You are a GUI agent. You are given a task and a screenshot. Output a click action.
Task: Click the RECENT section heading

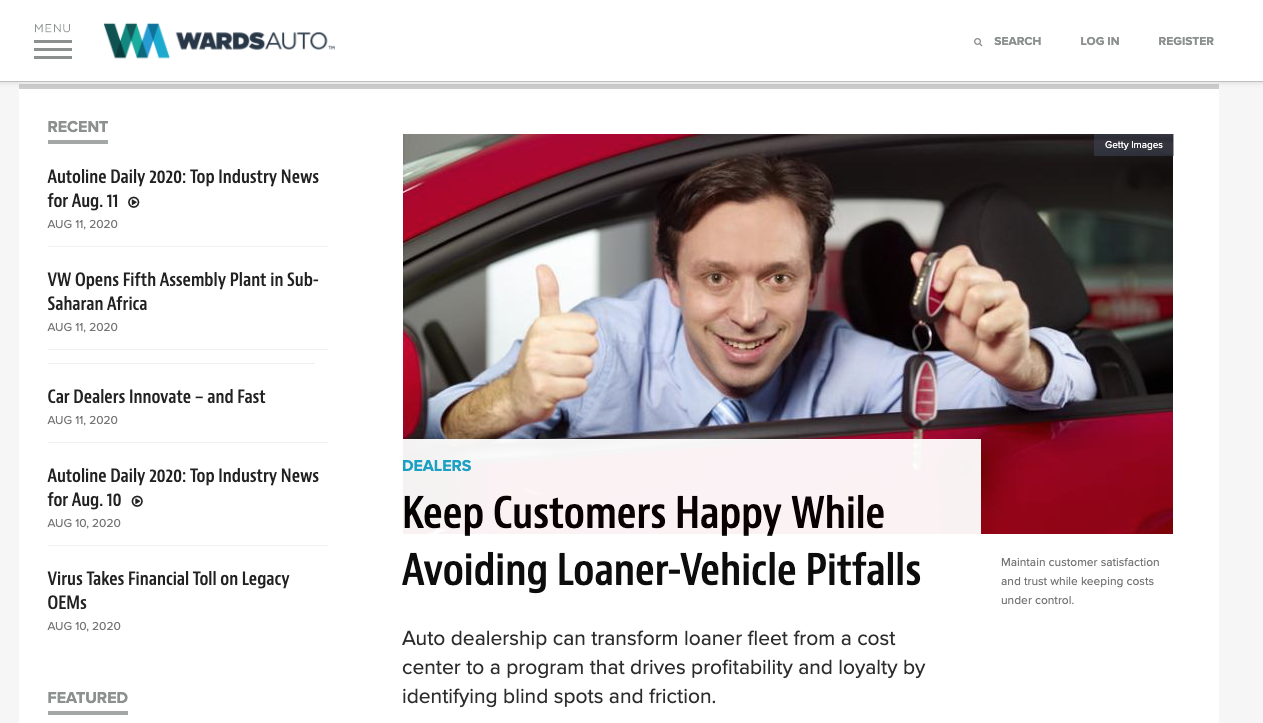[x=77, y=127]
